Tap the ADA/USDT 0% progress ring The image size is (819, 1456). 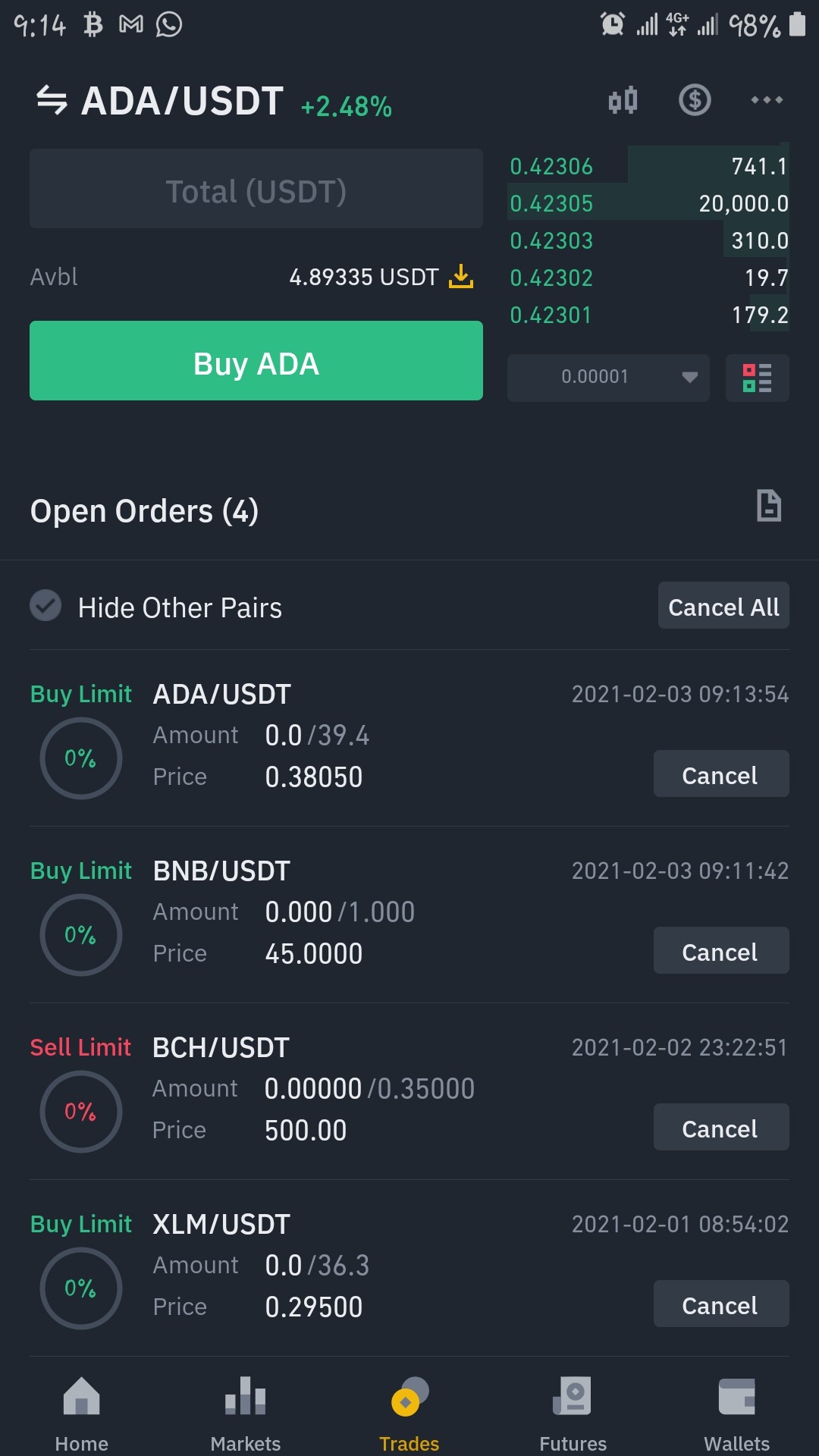(80, 758)
